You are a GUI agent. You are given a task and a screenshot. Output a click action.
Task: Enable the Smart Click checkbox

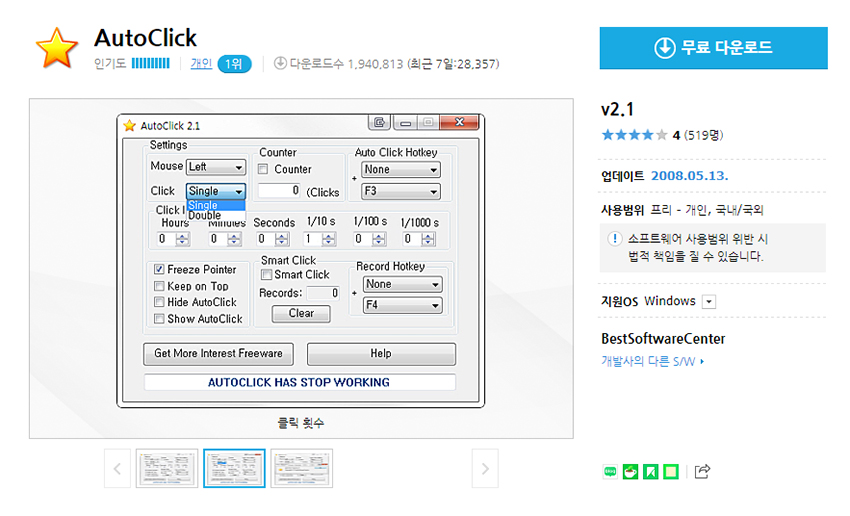266,274
